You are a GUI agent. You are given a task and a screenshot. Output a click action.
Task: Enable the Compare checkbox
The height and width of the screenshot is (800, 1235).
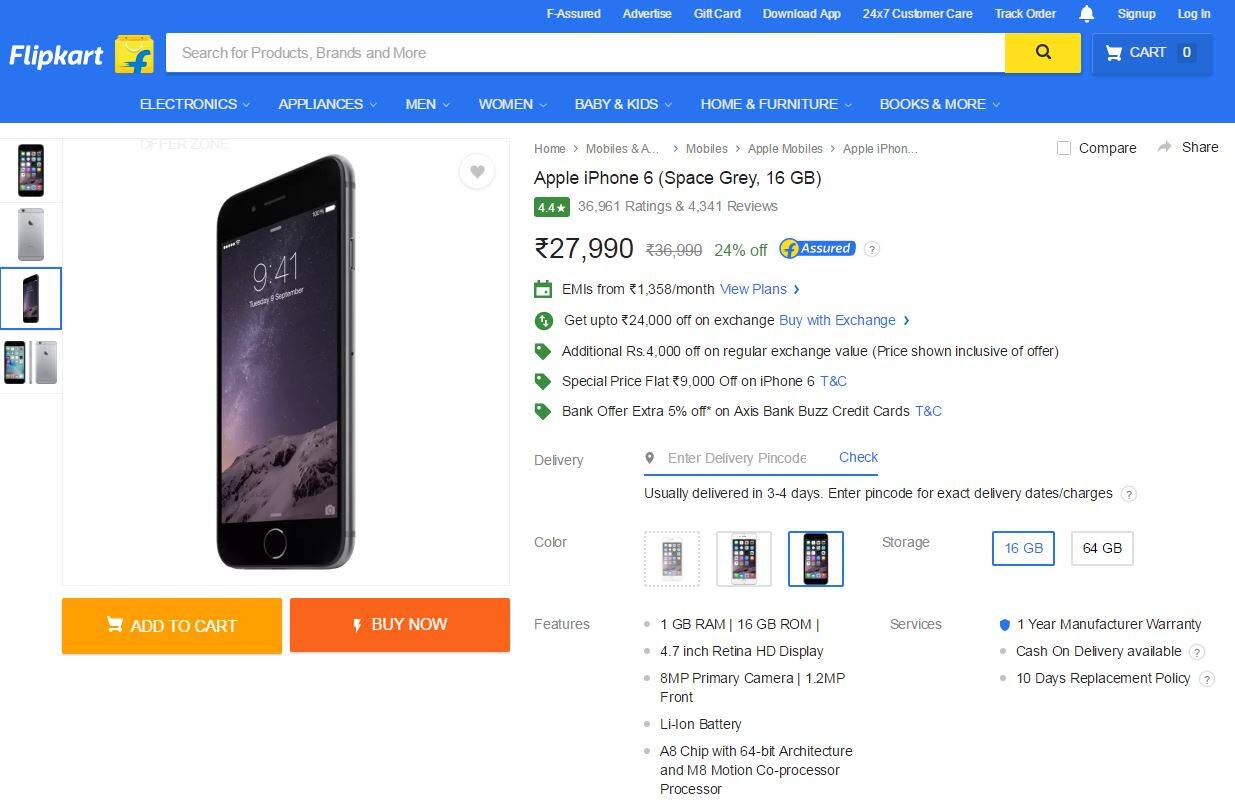click(x=1063, y=148)
